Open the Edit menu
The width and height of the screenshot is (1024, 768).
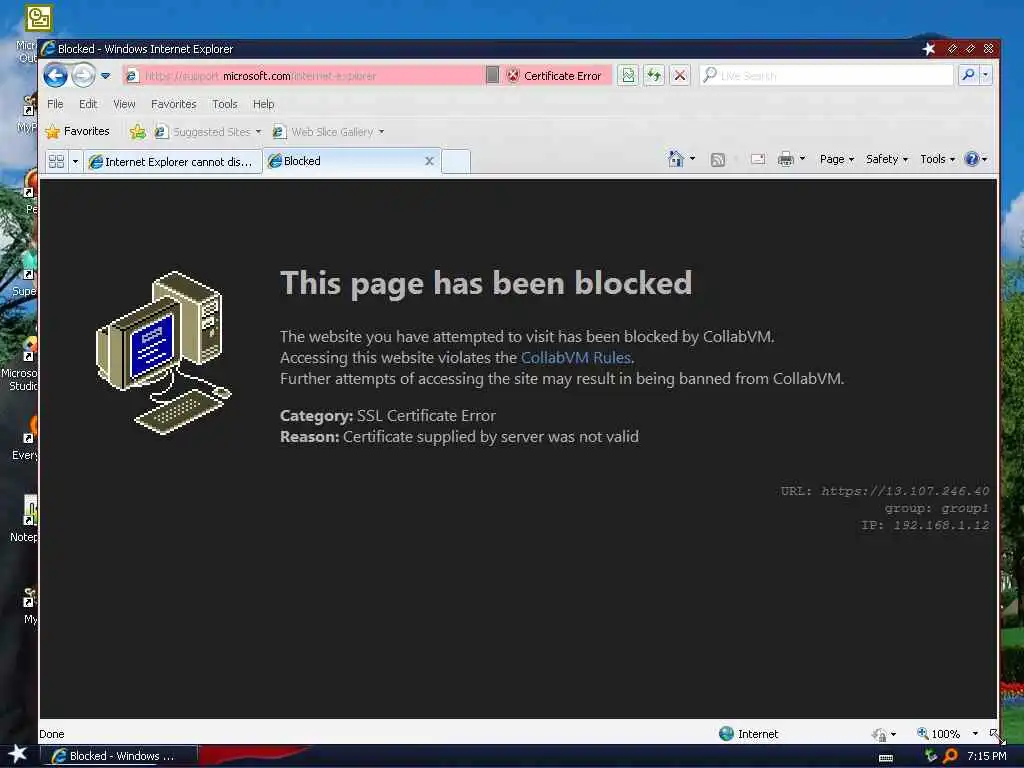[x=88, y=104]
